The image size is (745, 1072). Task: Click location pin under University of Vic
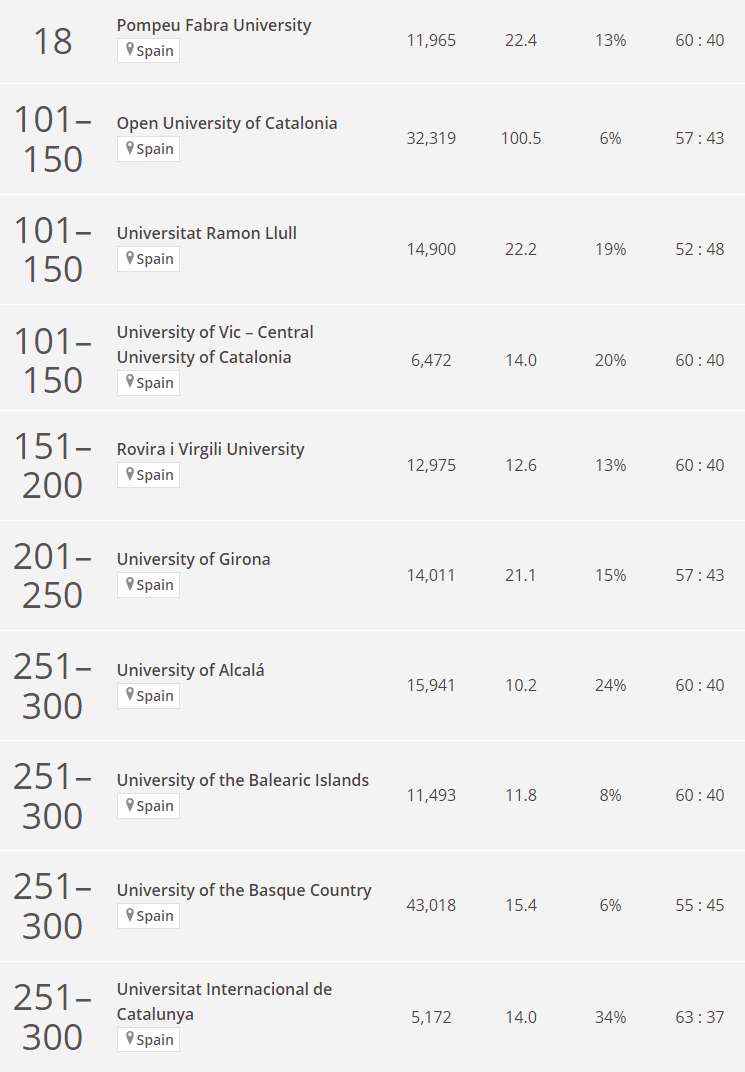click(x=129, y=382)
